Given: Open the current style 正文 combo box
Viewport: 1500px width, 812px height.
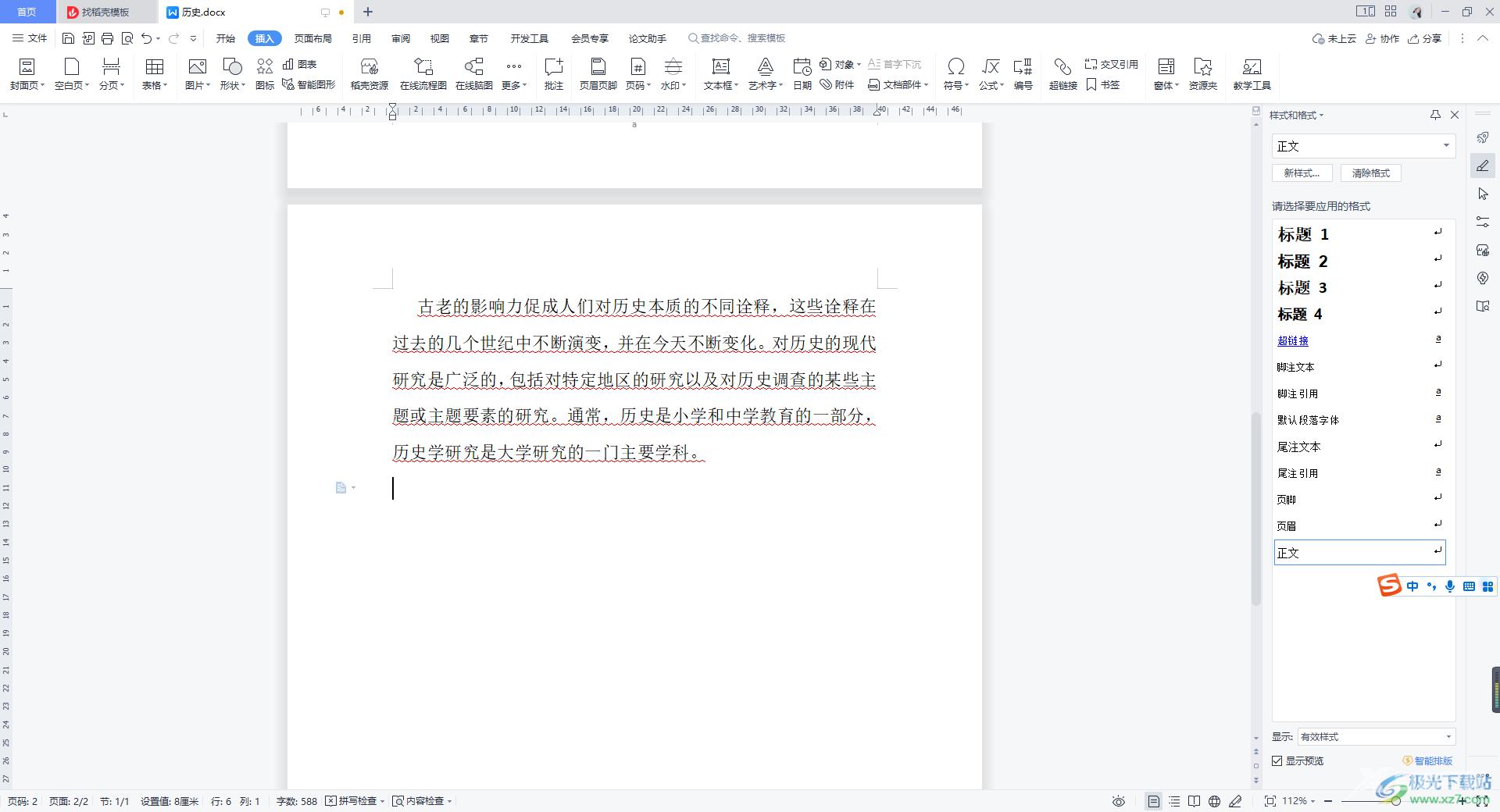Looking at the screenshot, I should click(x=1363, y=146).
